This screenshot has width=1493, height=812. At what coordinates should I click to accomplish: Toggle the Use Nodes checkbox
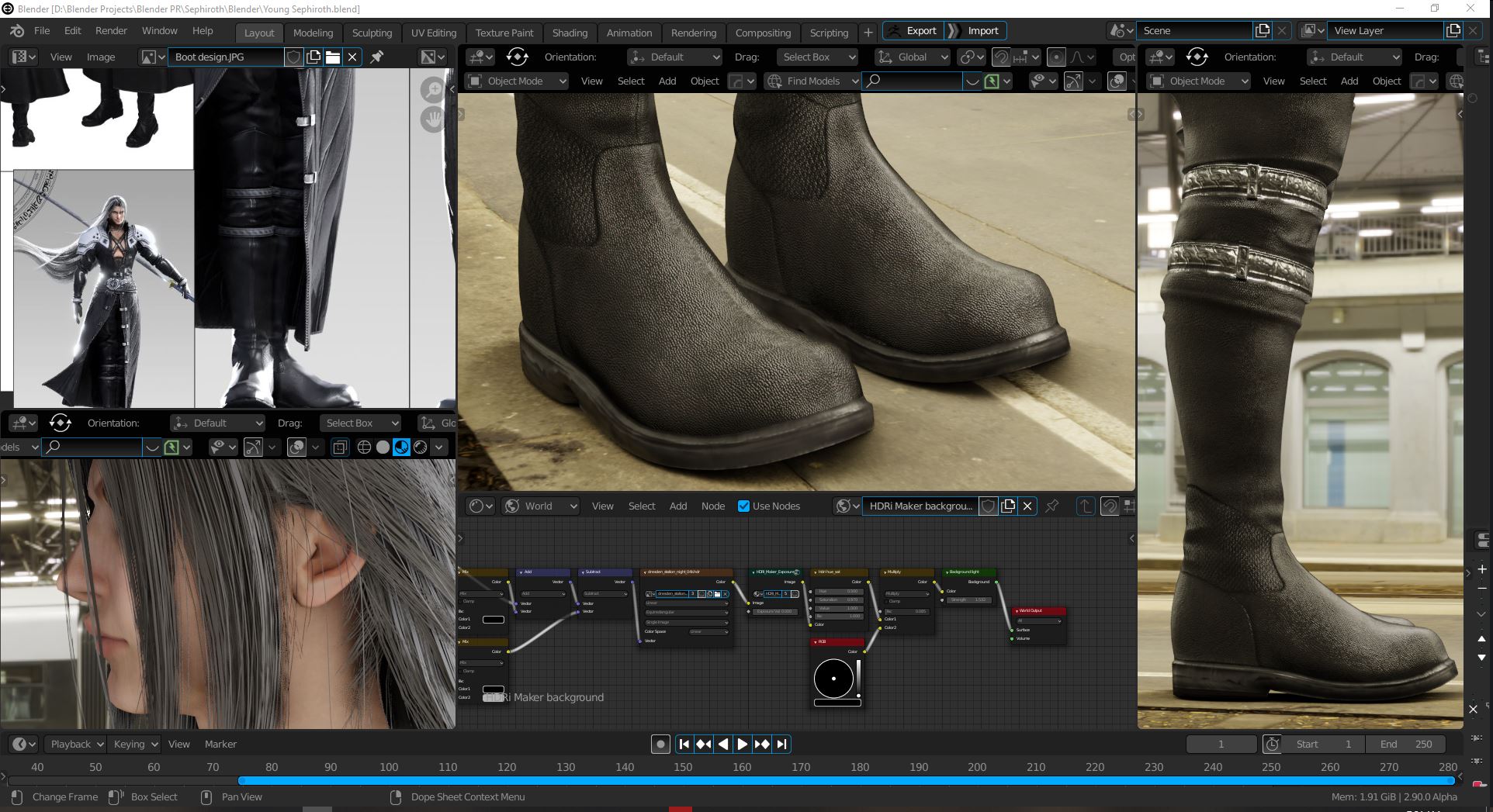tap(743, 506)
